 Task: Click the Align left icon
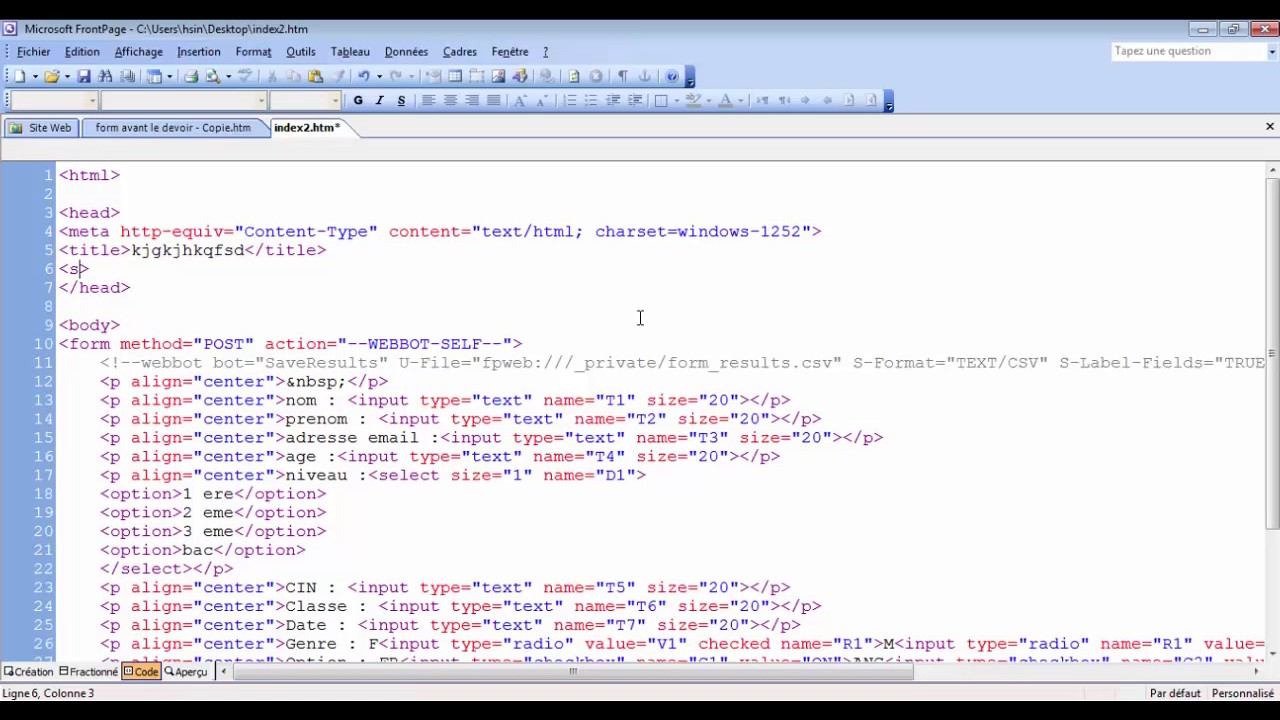tap(428, 100)
